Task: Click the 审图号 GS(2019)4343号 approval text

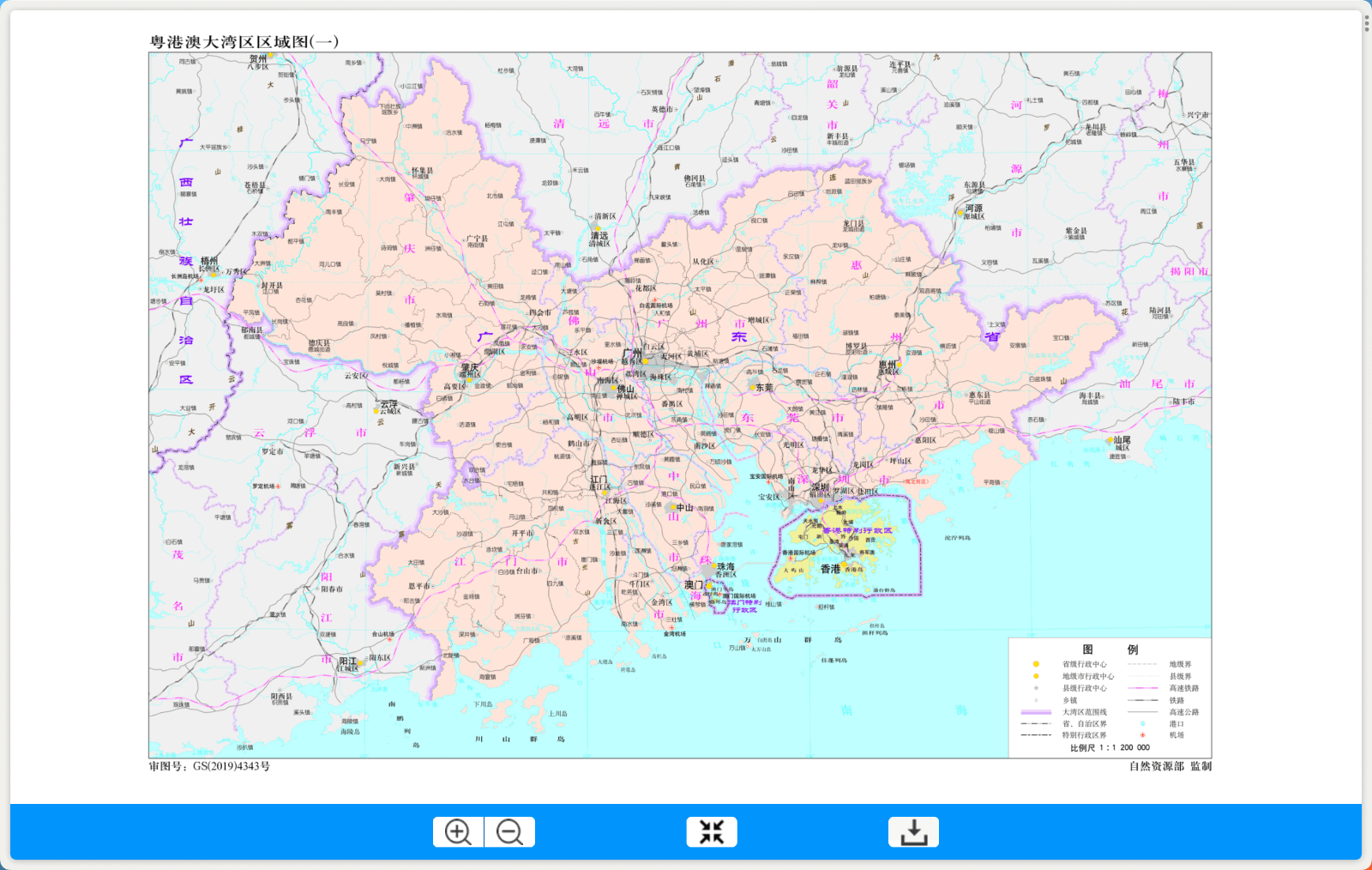Action: pyautogui.click(x=209, y=766)
